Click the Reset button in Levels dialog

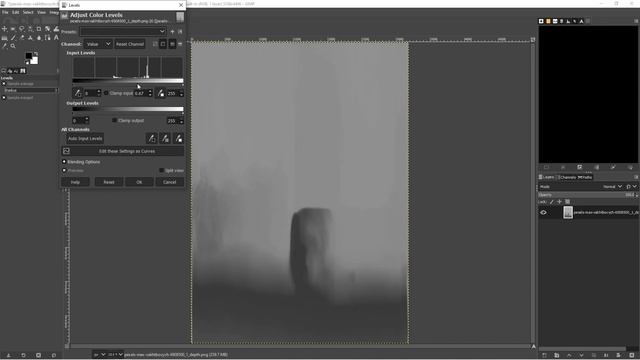pyautogui.click(x=109, y=182)
